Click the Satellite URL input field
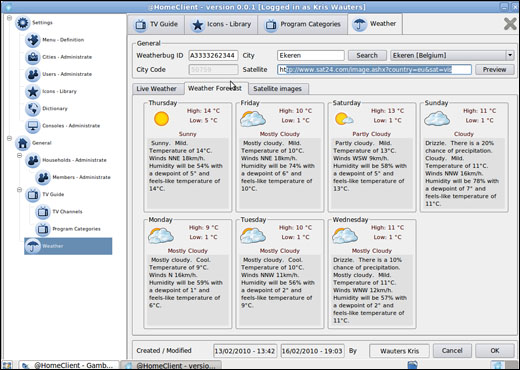 coord(374,70)
